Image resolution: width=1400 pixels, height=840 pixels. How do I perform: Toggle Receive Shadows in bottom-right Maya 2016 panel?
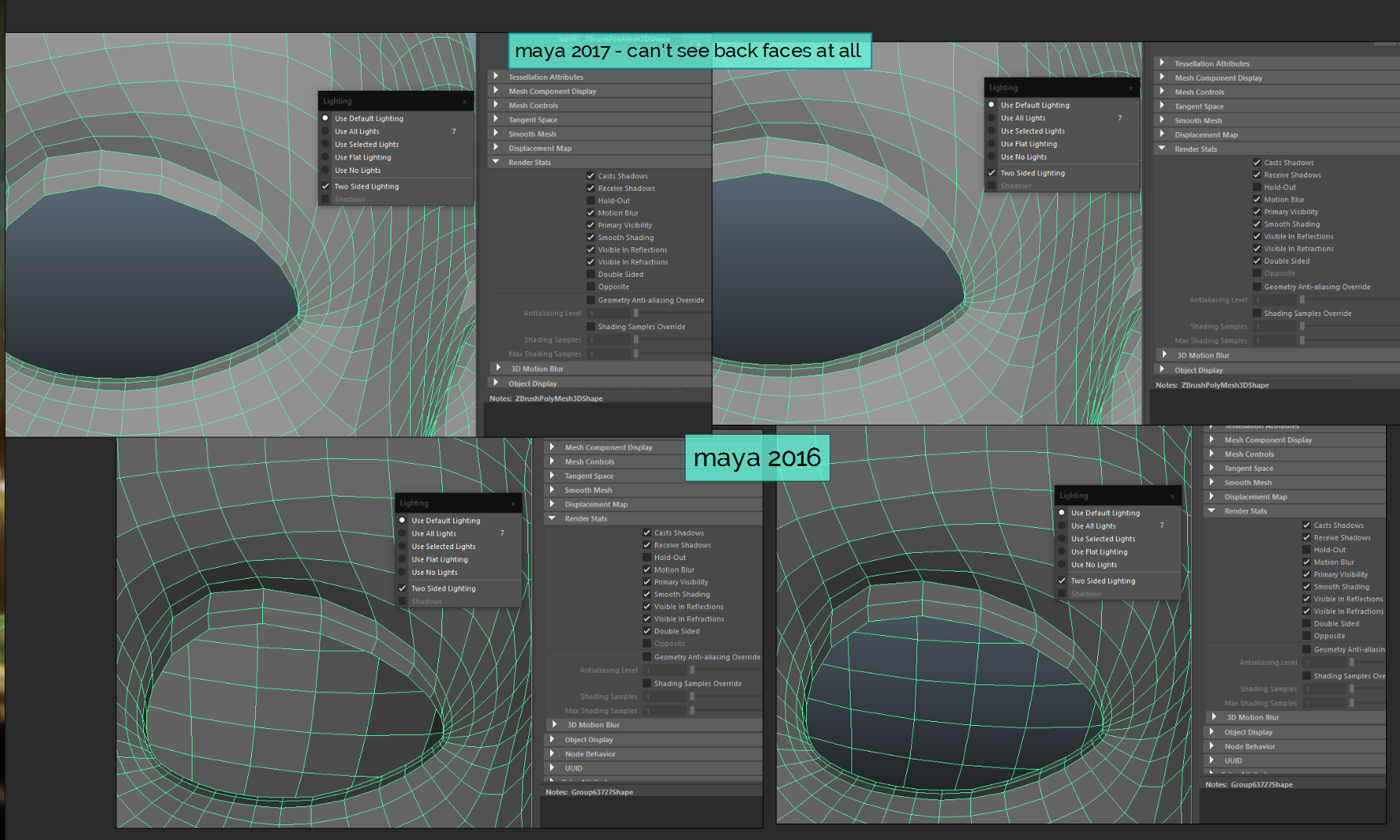(1307, 537)
